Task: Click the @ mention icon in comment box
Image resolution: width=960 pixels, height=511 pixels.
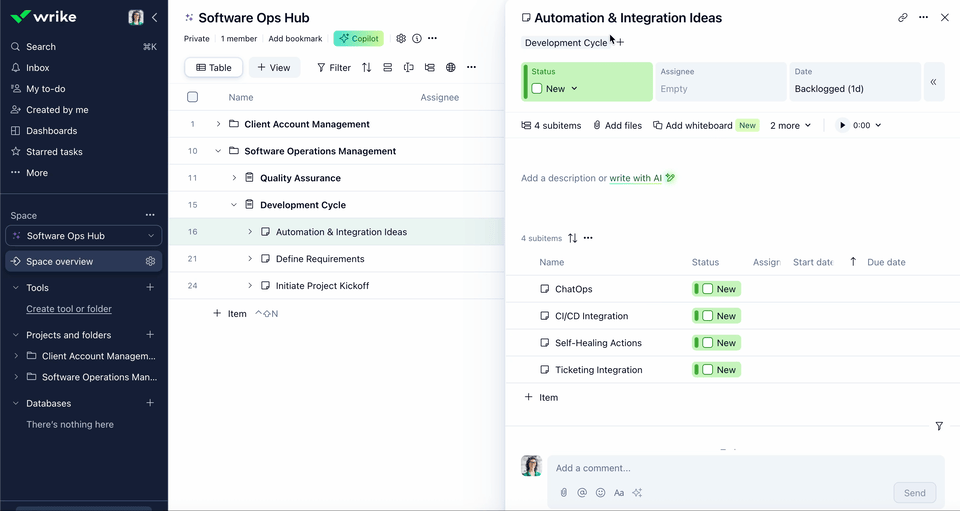Action: click(x=582, y=493)
